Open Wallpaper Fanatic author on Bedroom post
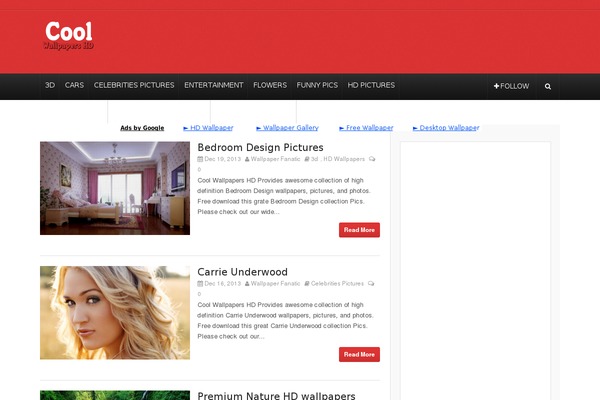Viewport: 600px width, 400px height. pos(275,159)
